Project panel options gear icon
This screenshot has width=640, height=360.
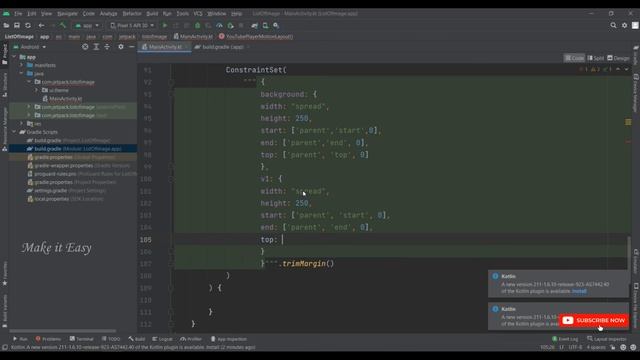click(120, 47)
